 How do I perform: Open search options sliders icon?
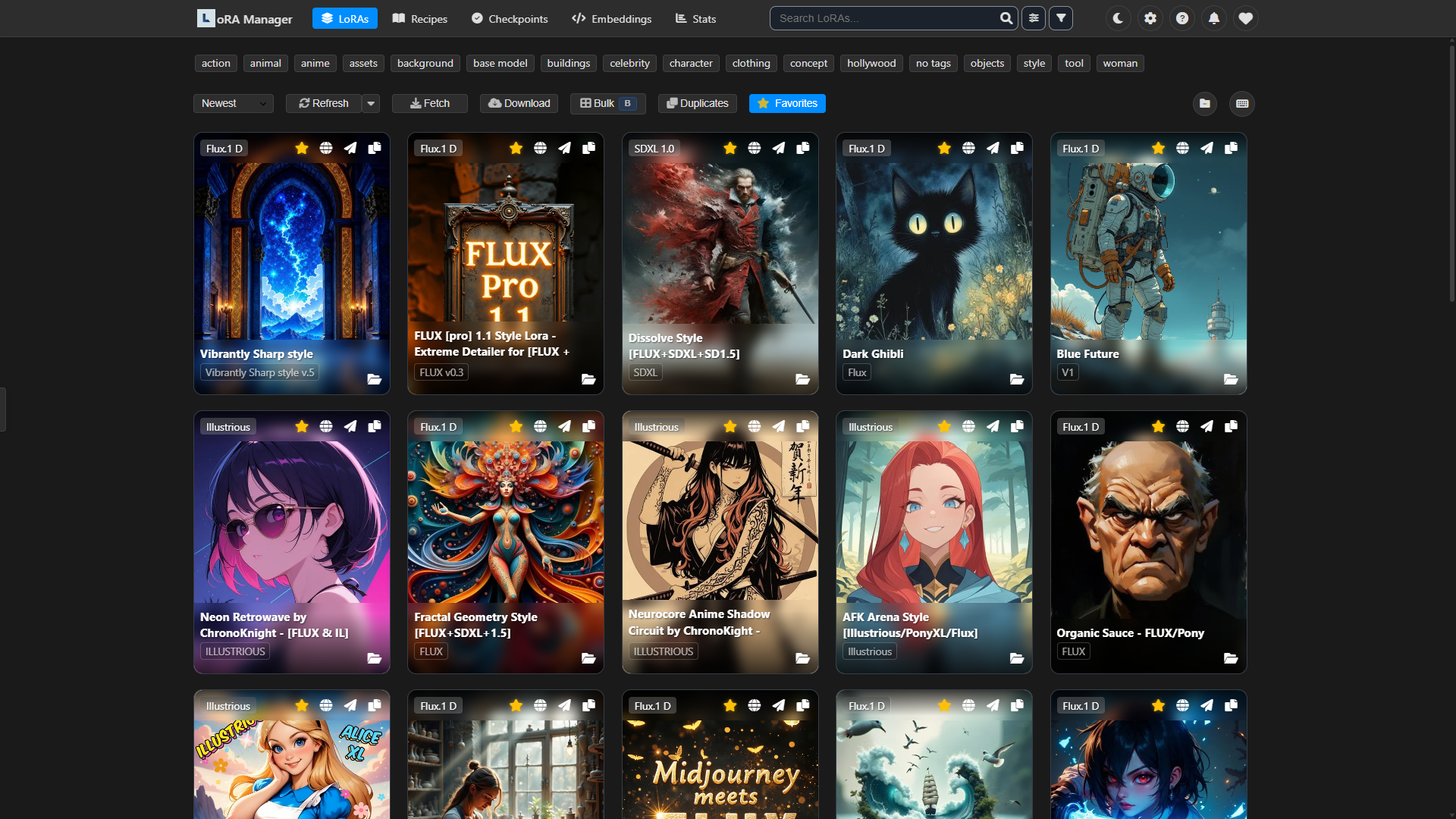pyautogui.click(x=1033, y=18)
